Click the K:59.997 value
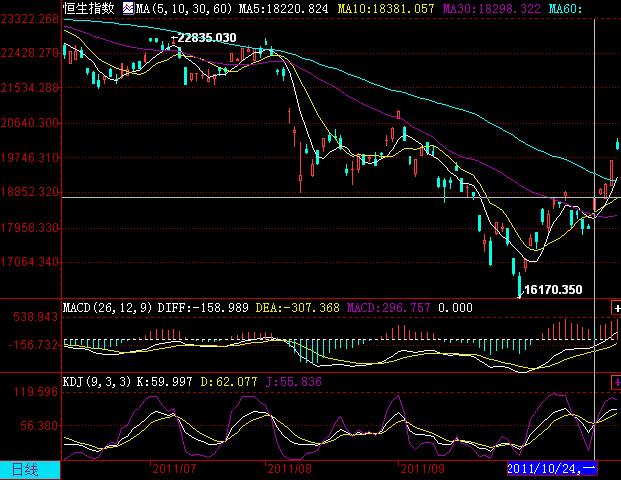The image size is (621, 480). coord(164,382)
